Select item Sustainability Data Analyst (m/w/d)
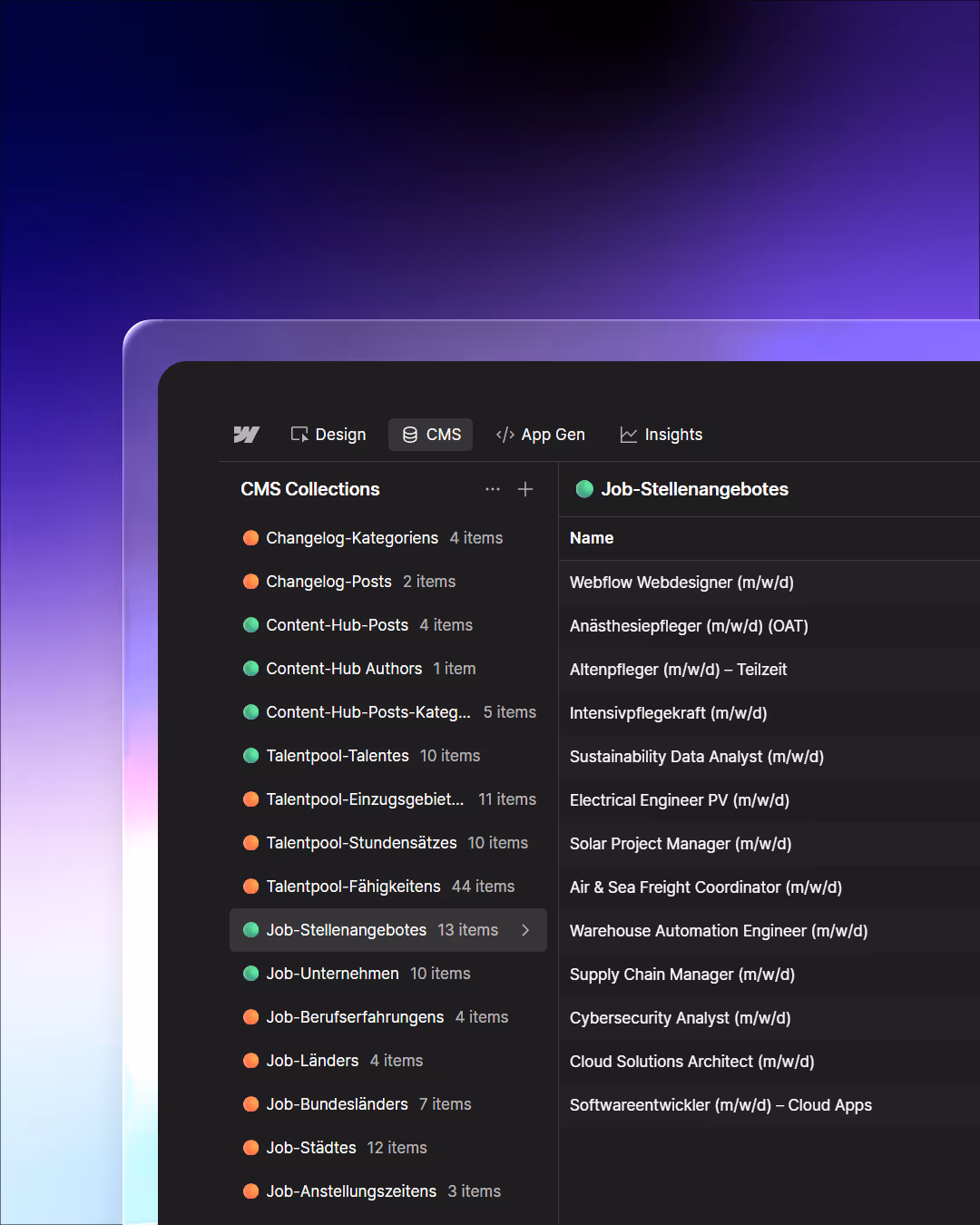The height and width of the screenshot is (1225, 980). coord(769,757)
